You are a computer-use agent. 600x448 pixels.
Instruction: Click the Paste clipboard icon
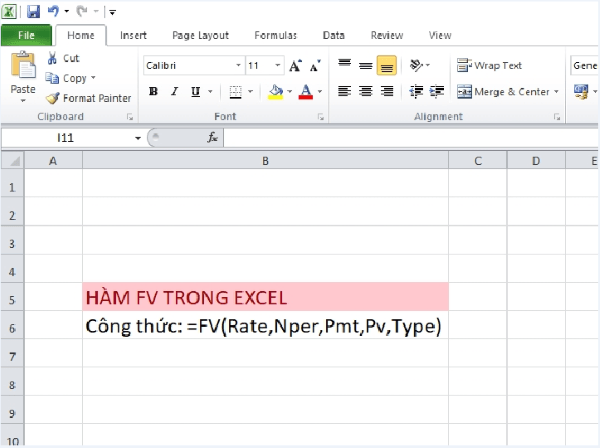[x=23, y=65]
